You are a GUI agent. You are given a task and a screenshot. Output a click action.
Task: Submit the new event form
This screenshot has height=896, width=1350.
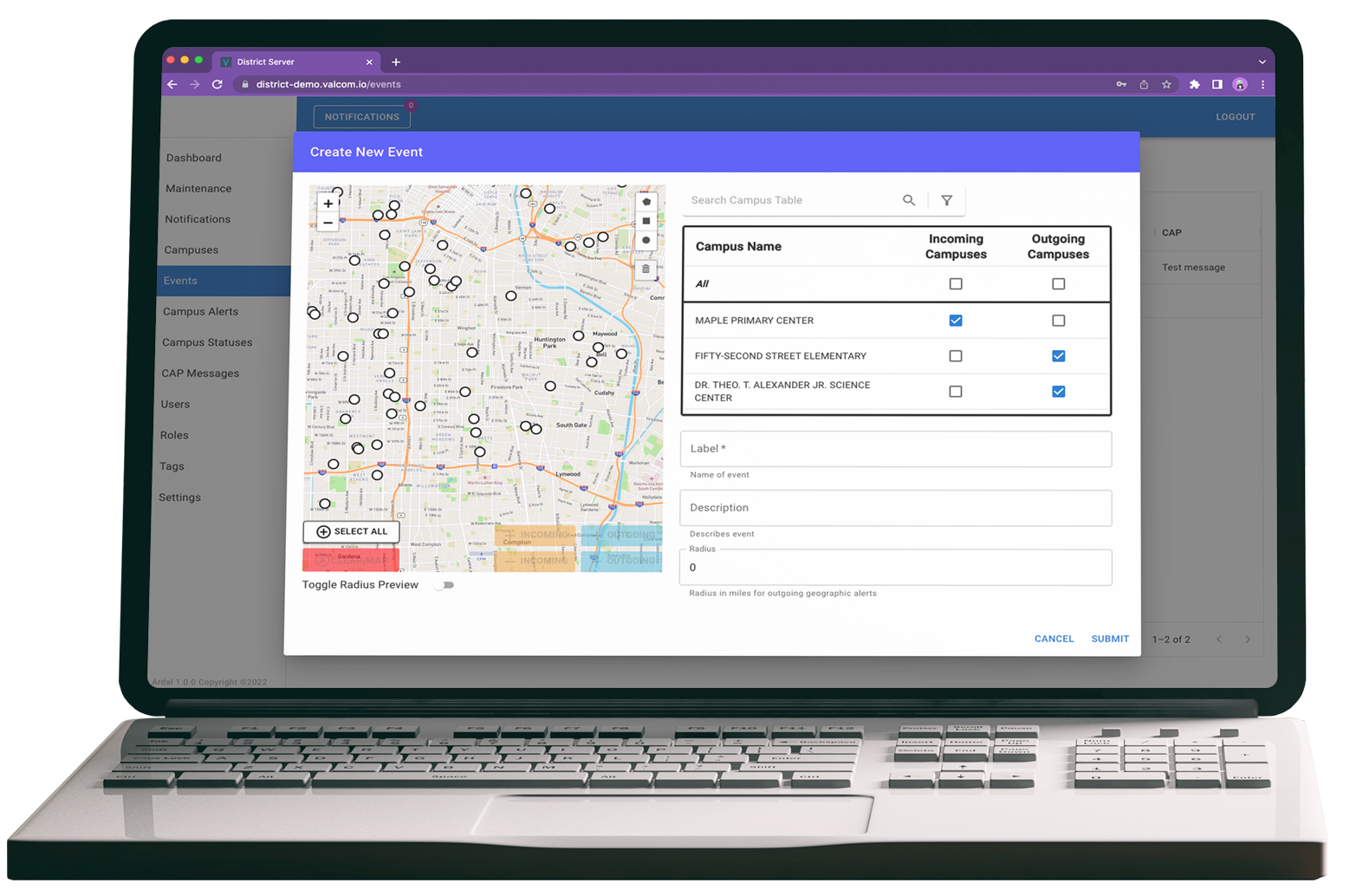click(1110, 639)
